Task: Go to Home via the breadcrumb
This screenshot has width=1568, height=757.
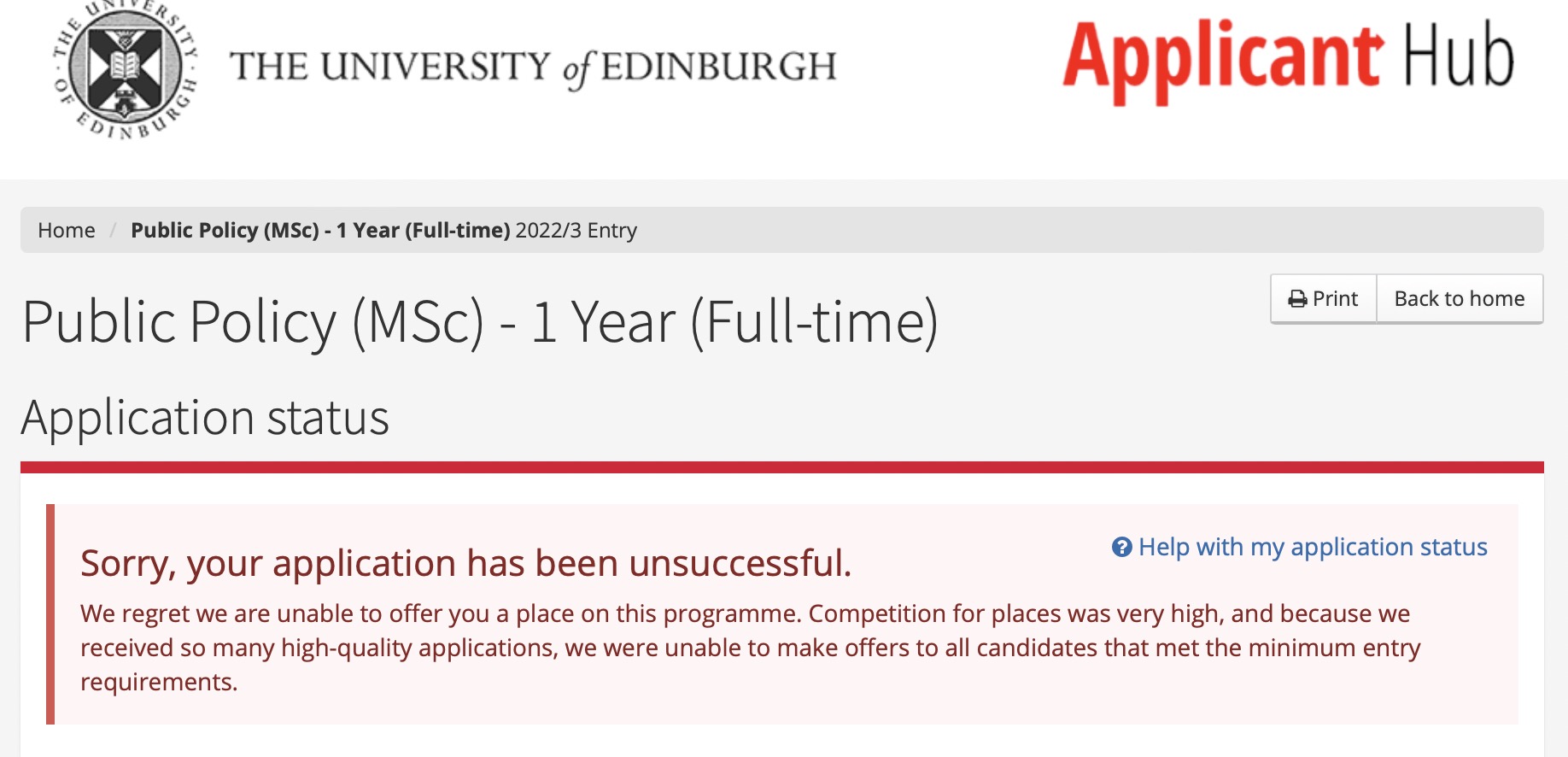Action: pyautogui.click(x=67, y=231)
